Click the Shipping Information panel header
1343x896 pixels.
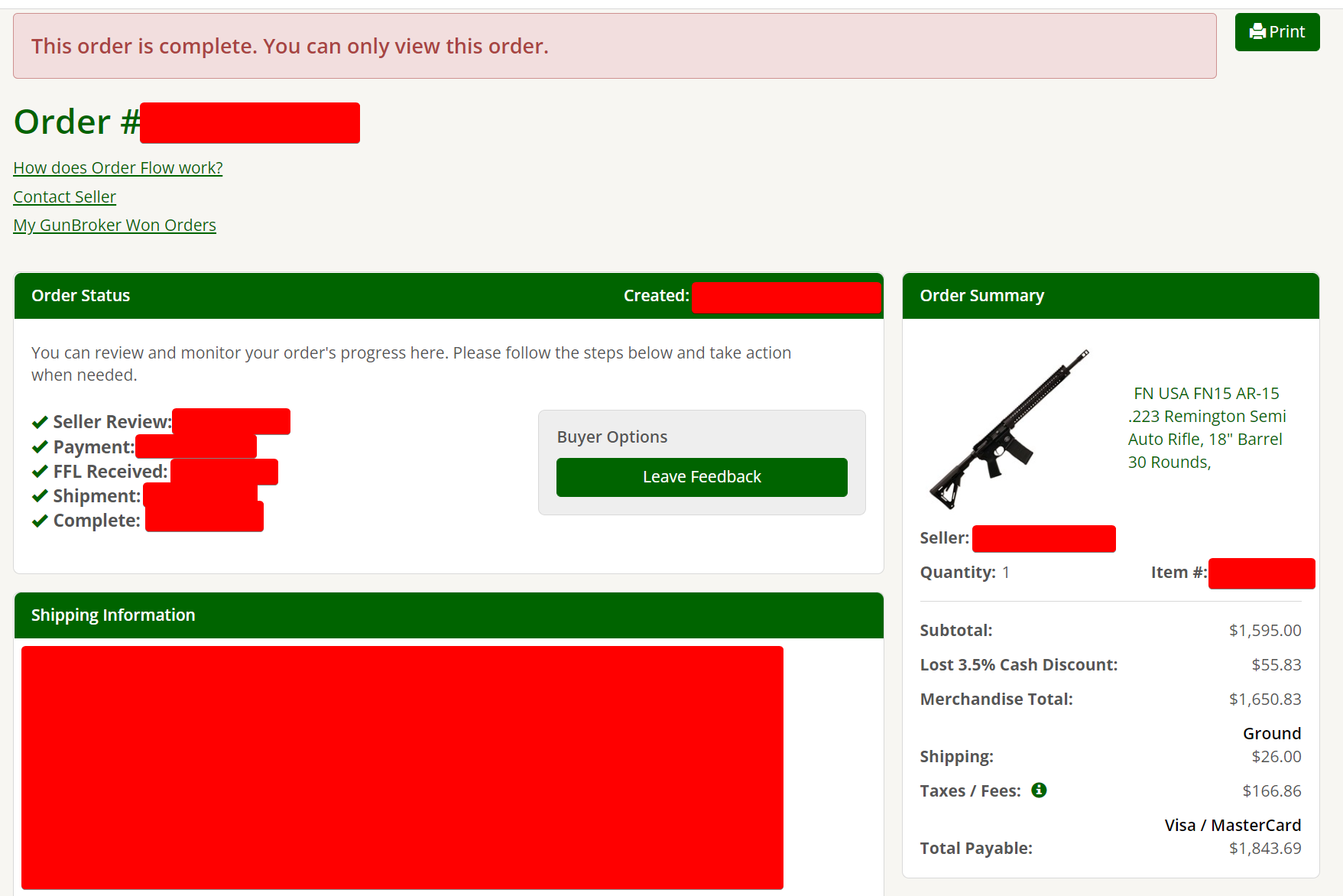point(449,615)
